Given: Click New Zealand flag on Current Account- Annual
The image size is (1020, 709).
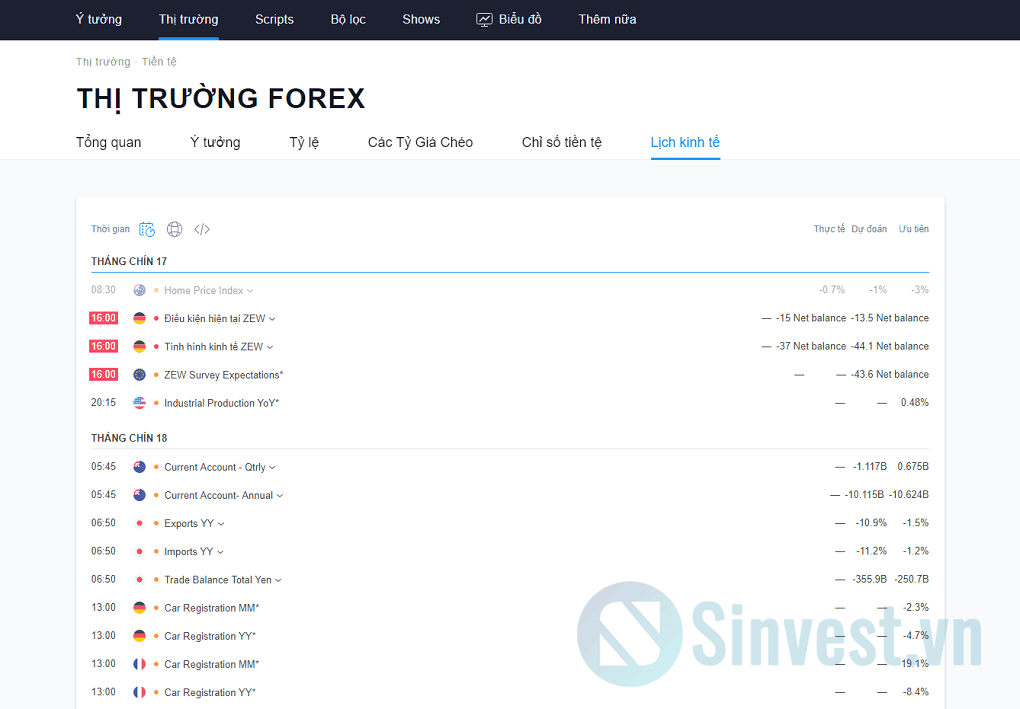Looking at the screenshot, I should click(x=139, y=495).
